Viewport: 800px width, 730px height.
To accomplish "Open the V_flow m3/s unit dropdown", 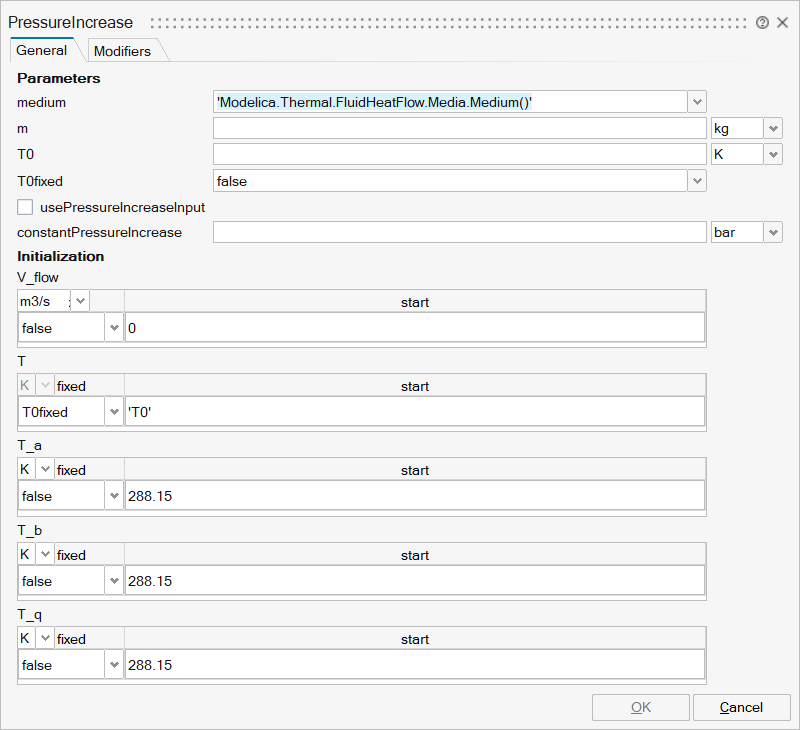I will pyautogui.click(x=79, y=301).
